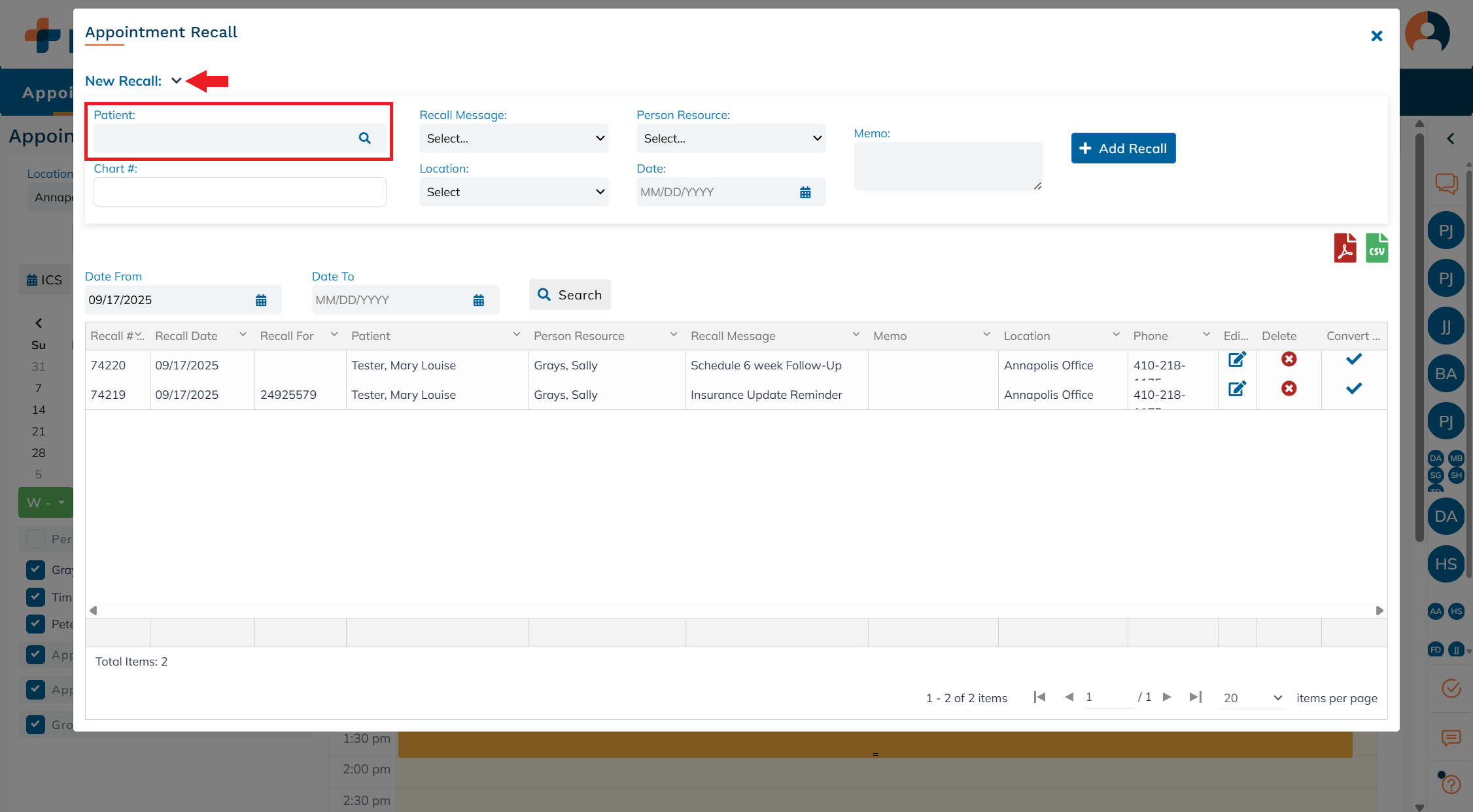Open the Date From calendar picker
Viewport: 1473px width, 812px height.
point(261,300)
